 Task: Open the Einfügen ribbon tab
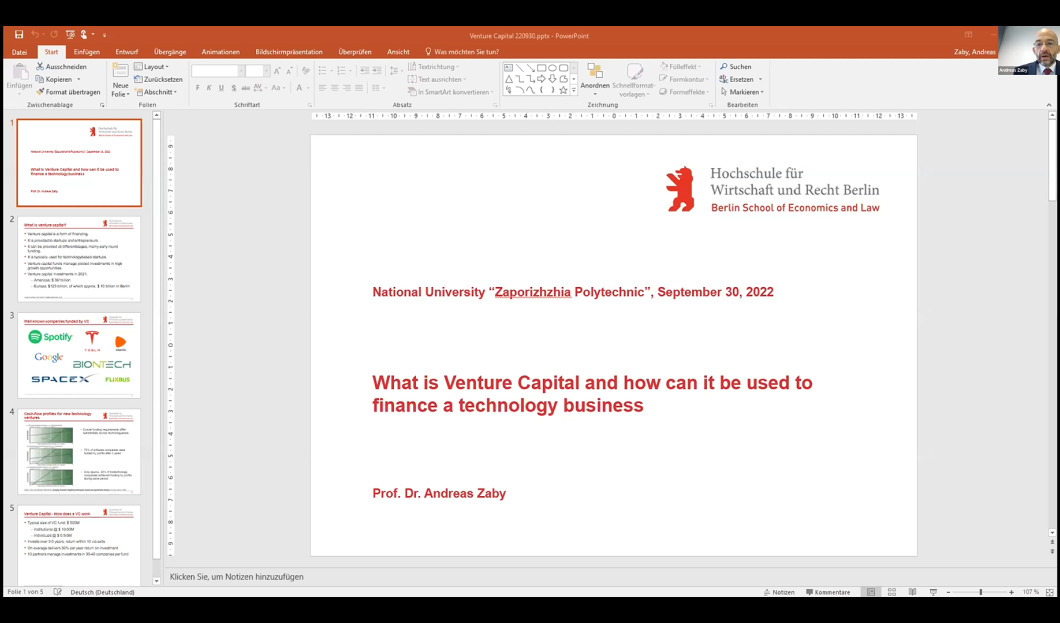[x=87, y=52]
